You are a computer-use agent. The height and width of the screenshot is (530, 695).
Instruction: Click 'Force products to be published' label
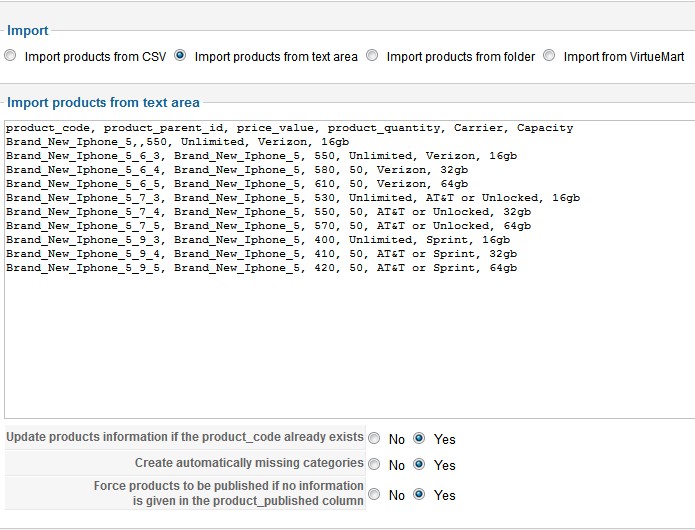click(x=229, y=493)
